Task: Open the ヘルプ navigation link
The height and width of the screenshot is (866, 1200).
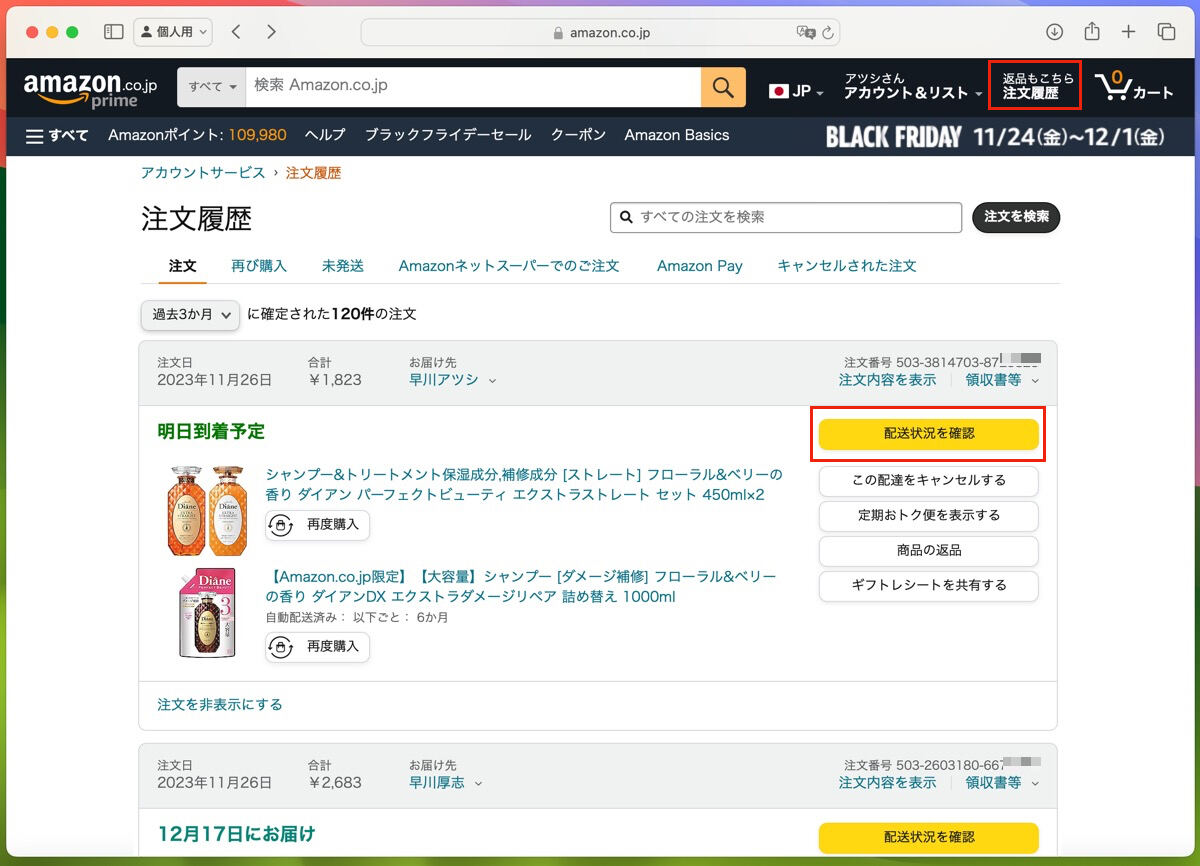Action: coord(325,135)
